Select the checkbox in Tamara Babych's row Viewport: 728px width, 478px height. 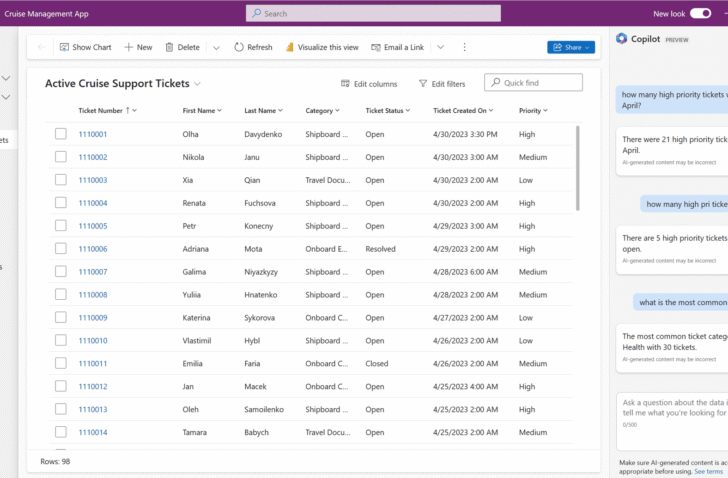click(x=61, y=432)
